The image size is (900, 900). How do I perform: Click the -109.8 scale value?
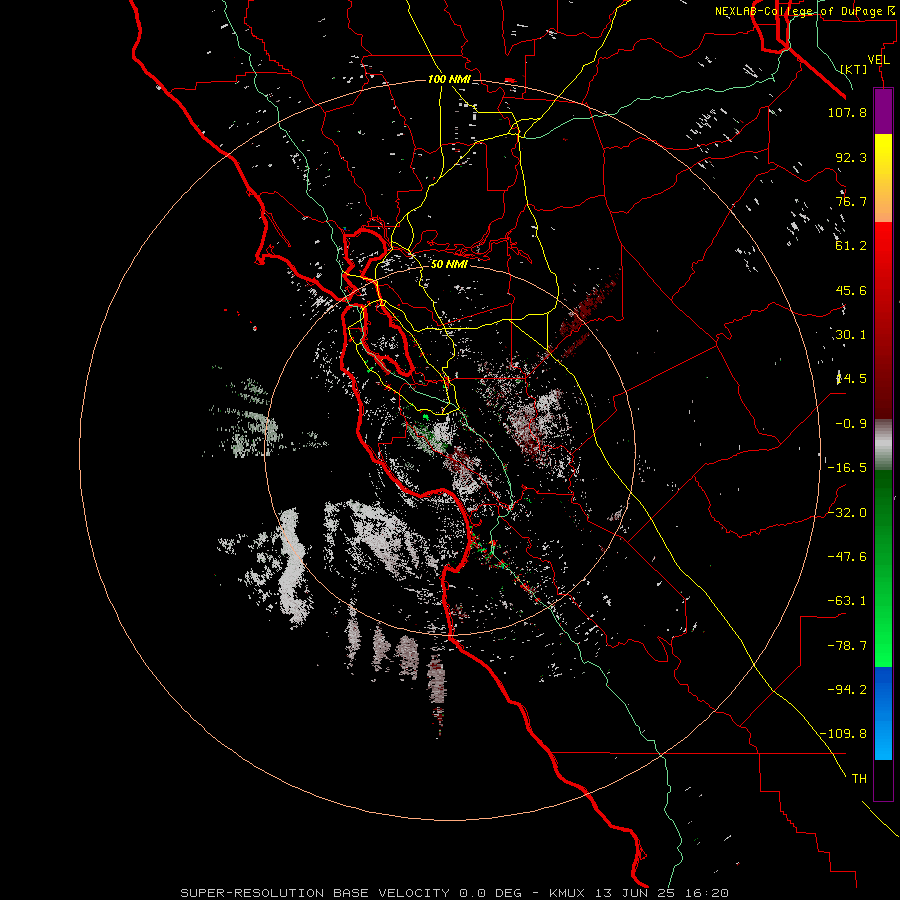(843, 734)
